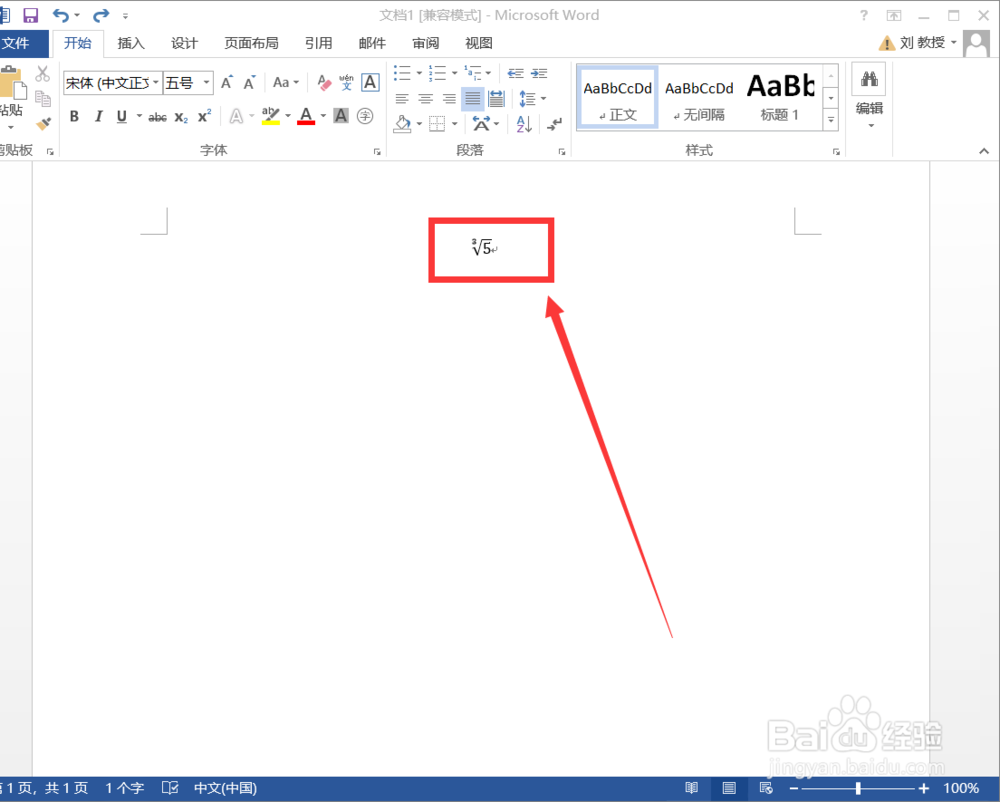Collapse the ribbon with the chevron

click(983, 151)
